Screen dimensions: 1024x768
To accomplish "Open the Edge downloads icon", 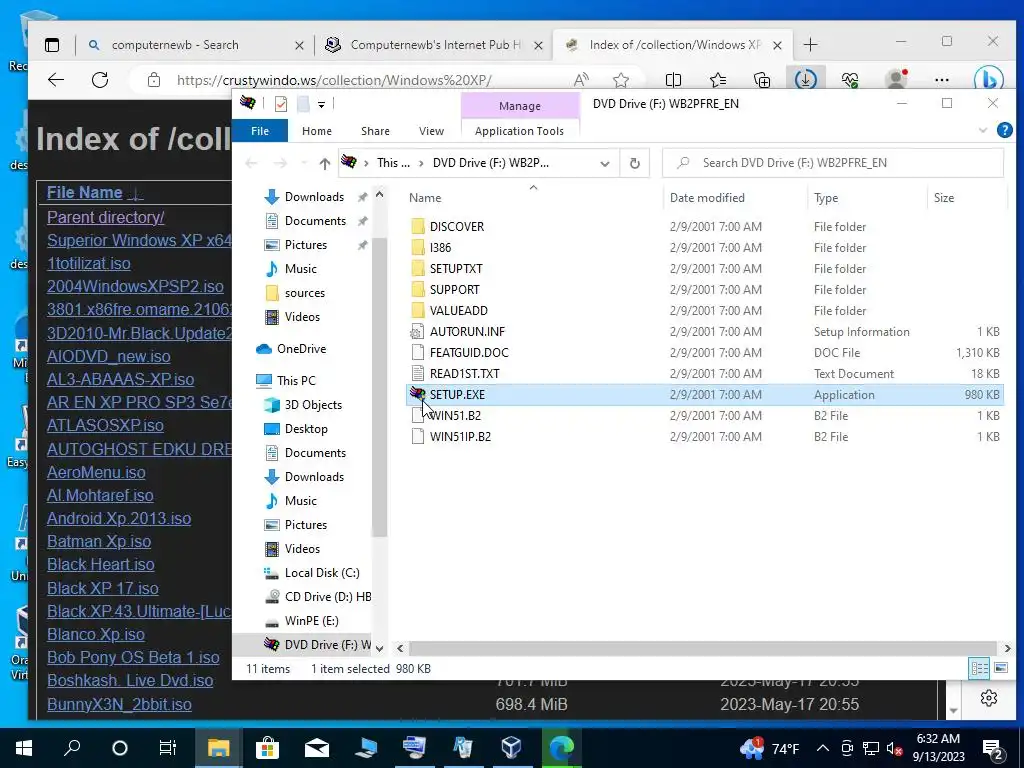I will coord(805,80).
